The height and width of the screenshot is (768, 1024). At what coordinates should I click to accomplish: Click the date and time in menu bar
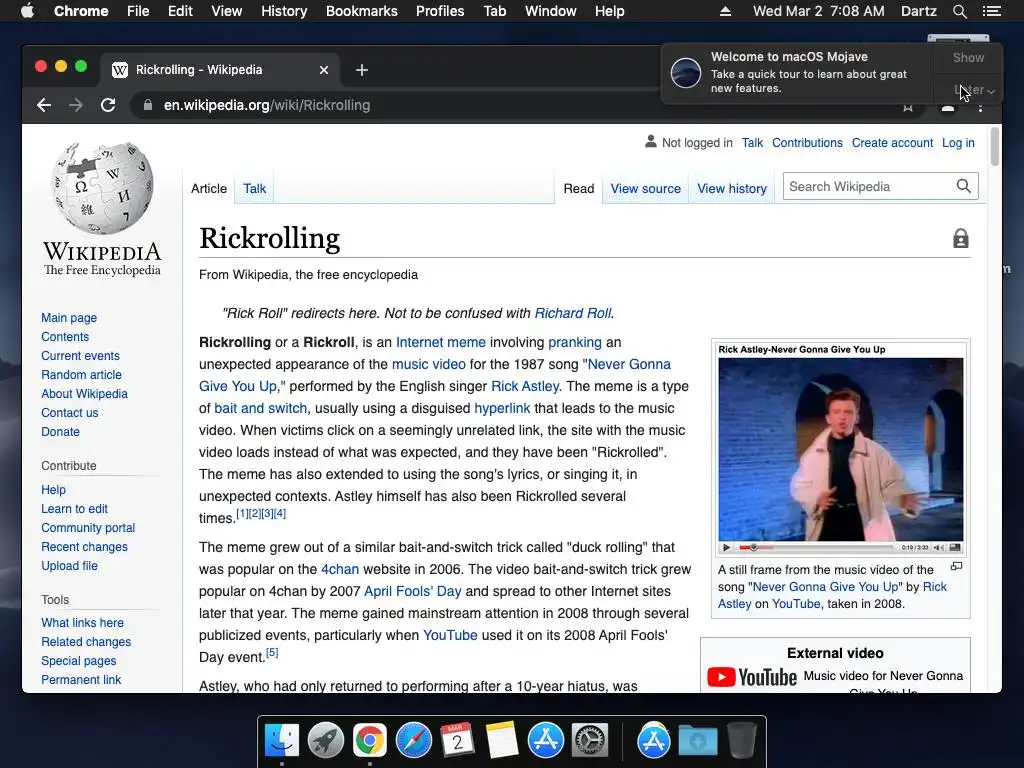818,11
